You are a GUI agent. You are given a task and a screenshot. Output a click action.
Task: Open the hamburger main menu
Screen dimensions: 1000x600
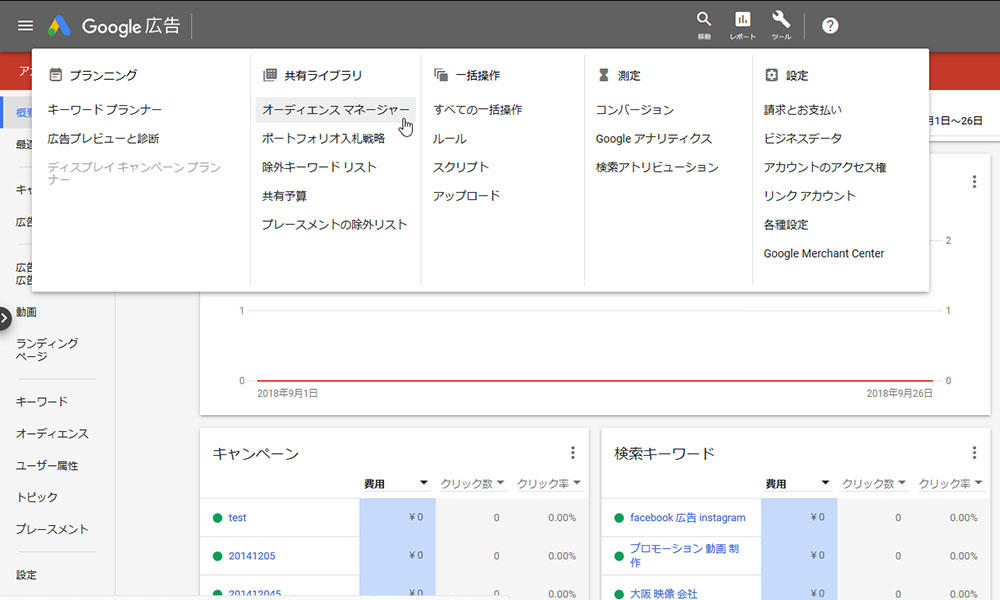click(26, 26)
